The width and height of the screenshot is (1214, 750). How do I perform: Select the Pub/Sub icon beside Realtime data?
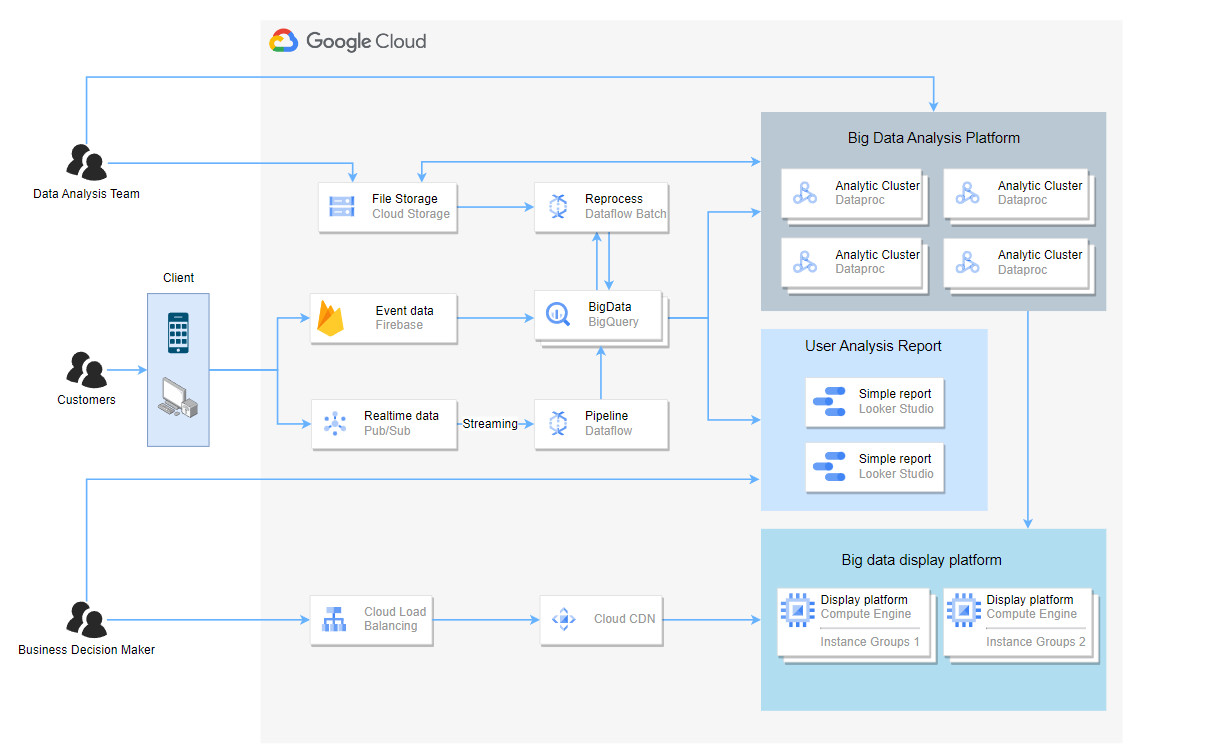[x=334, y=424]
